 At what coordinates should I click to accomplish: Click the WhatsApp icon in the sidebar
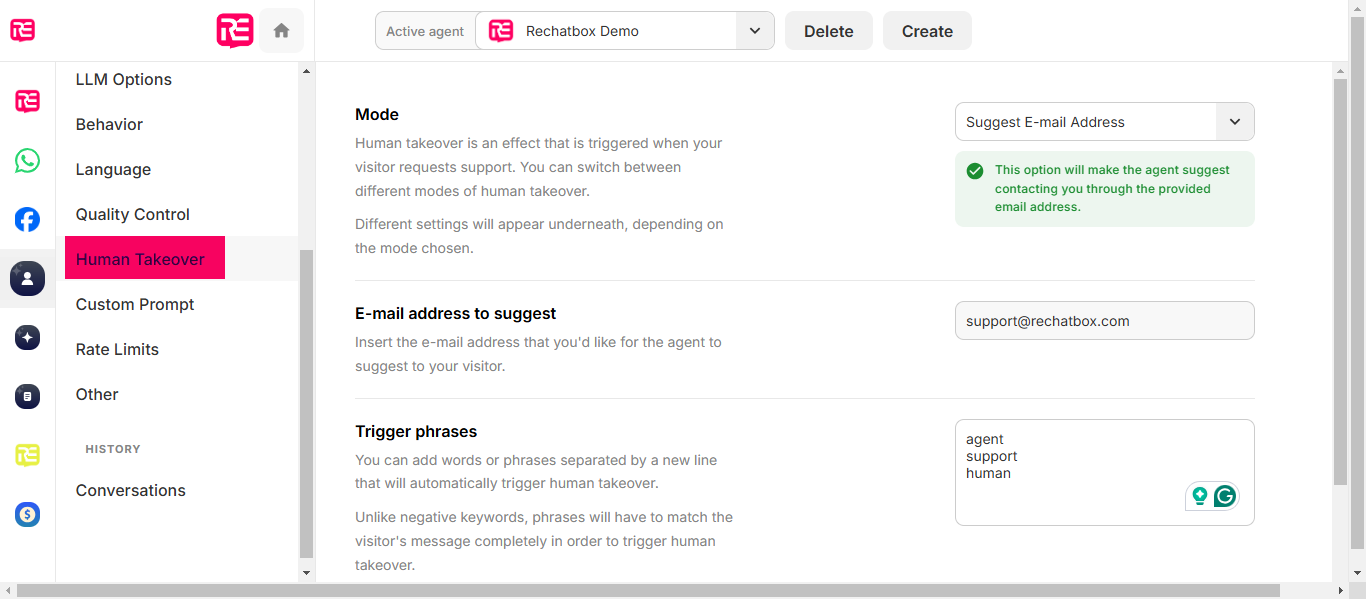(x=27, y=161)
